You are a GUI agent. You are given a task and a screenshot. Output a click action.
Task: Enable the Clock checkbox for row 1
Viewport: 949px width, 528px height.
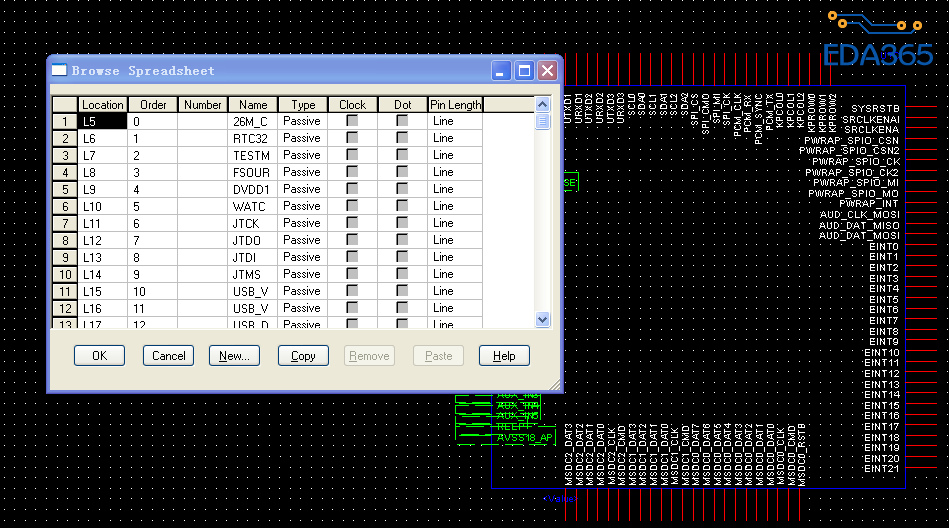click(x=352, y=121)
